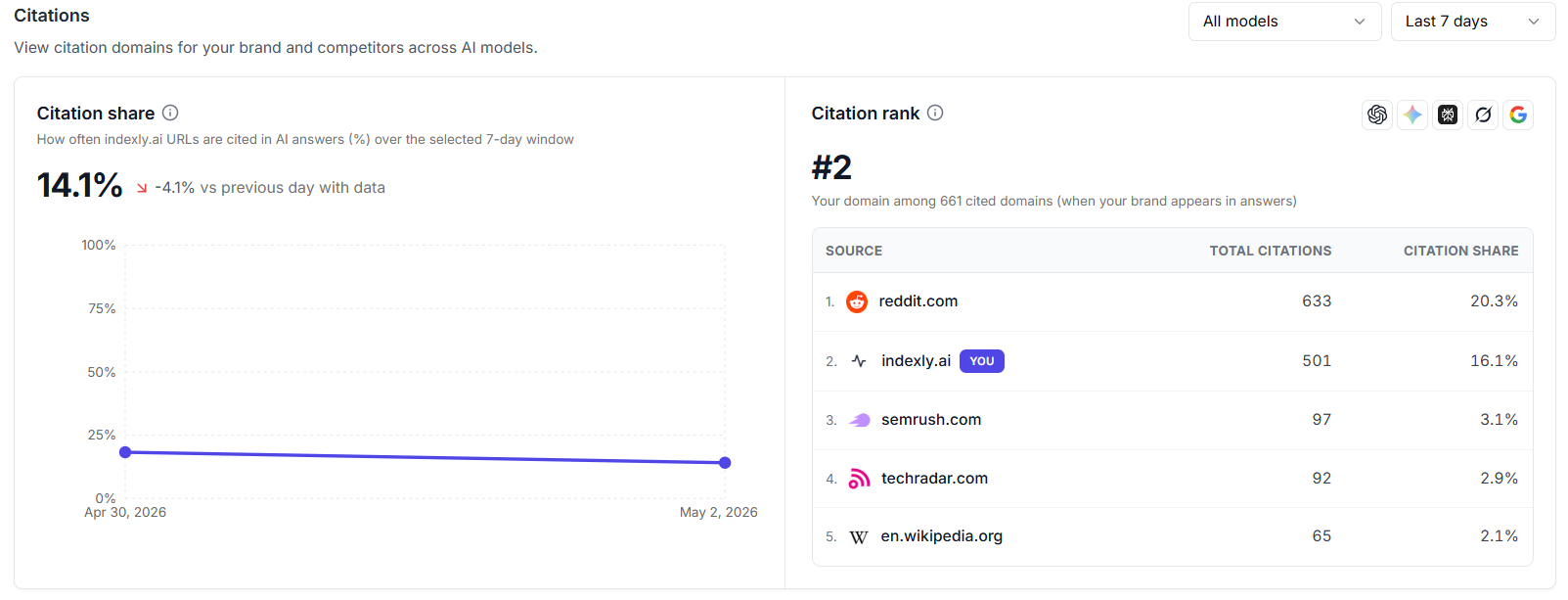Viewport: 1568px width, 600px height.
Task: Click the YOU badge next to indexly.ai
Action: point(982,361)
